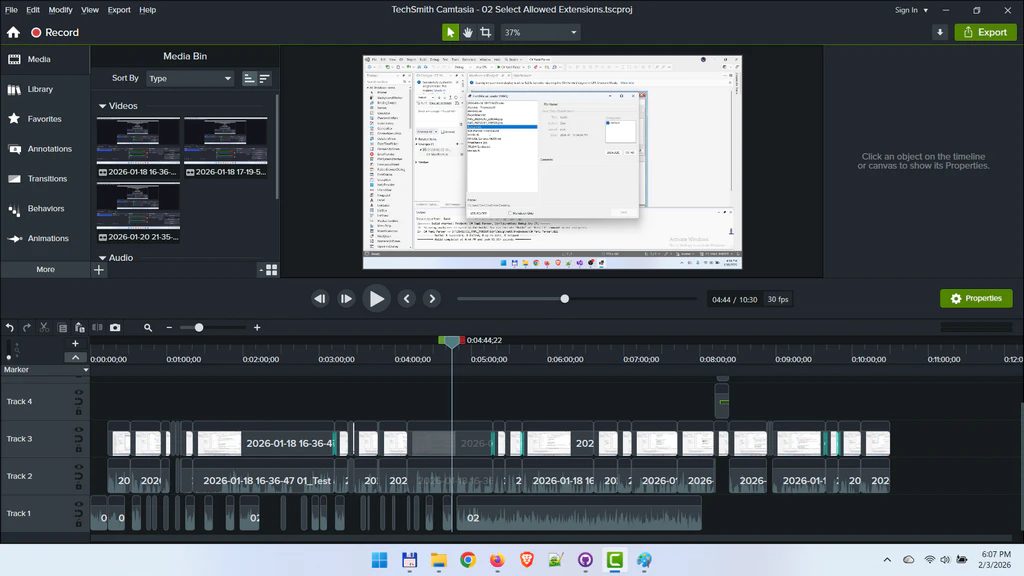Lock Track 1 with the padlock icon
Viewport: 1024px width, 576px height.
click(78, 522)
